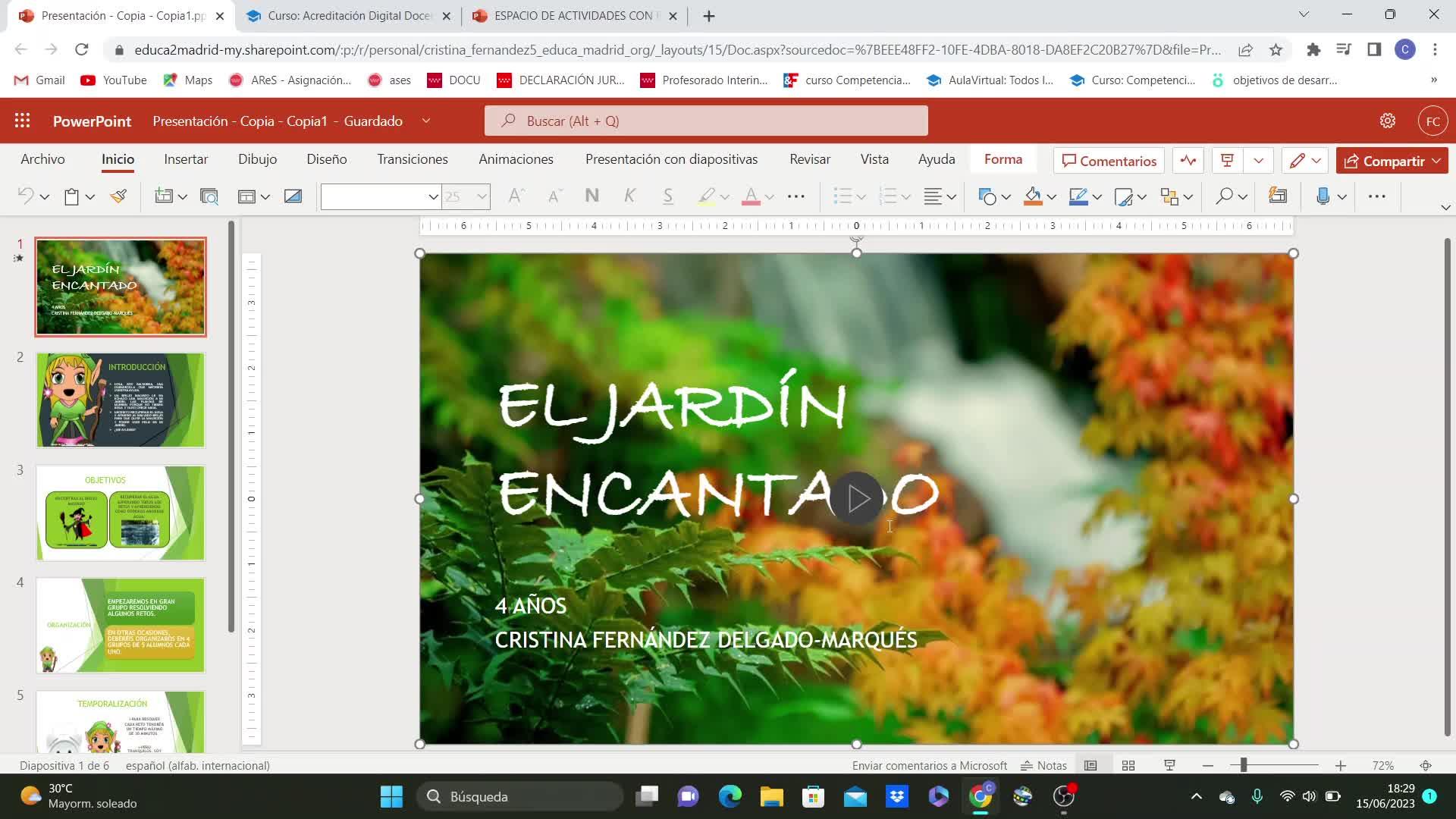The image size is (1456, 819).
Task: Expand the font size dropdown
Action: click(482, 197)
